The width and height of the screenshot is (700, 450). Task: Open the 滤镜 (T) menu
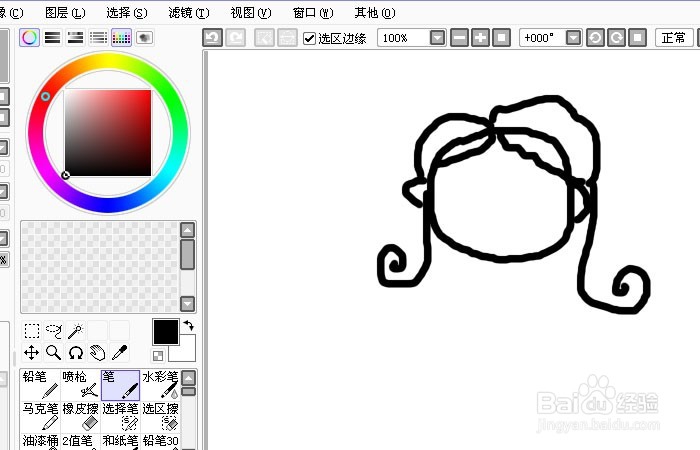[189, 13]
